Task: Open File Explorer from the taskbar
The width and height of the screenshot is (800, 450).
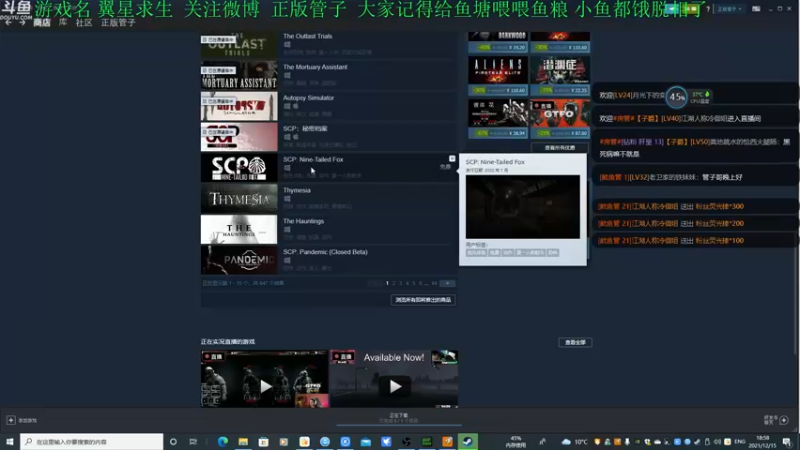Action: tap(243, 441)
